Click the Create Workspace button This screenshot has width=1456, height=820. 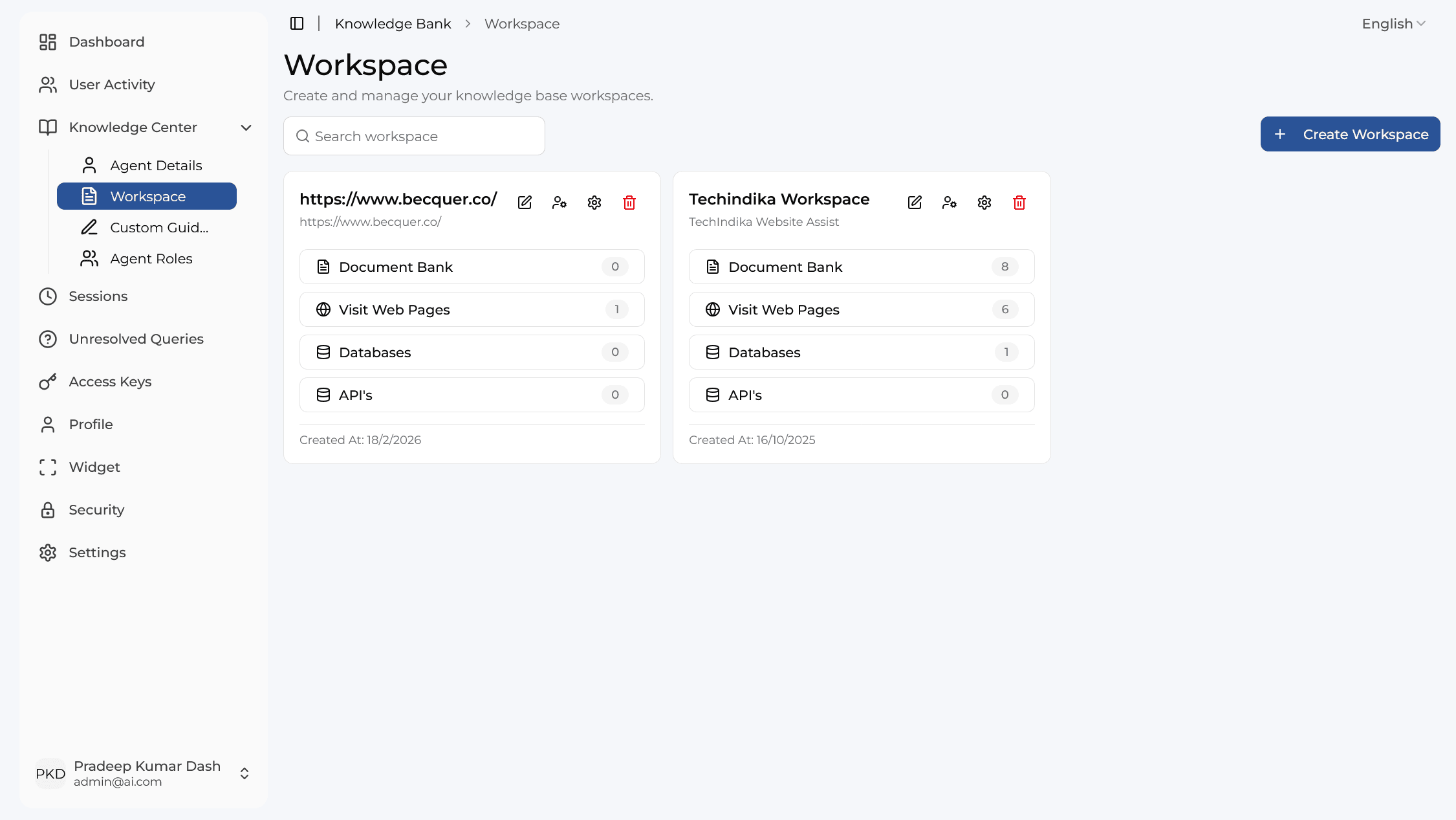(x=1350, y=134)
